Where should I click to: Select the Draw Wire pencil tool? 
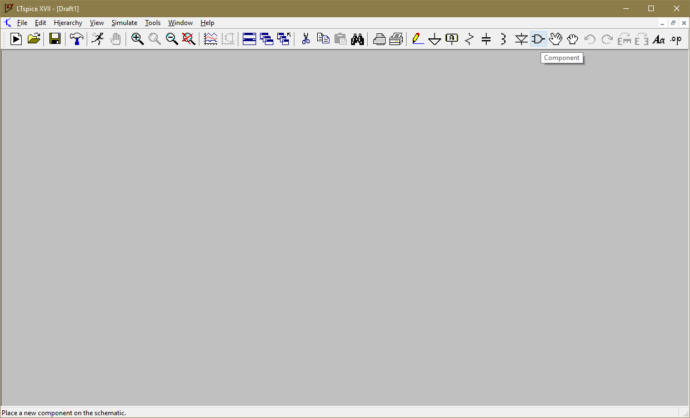click(417, 39)
